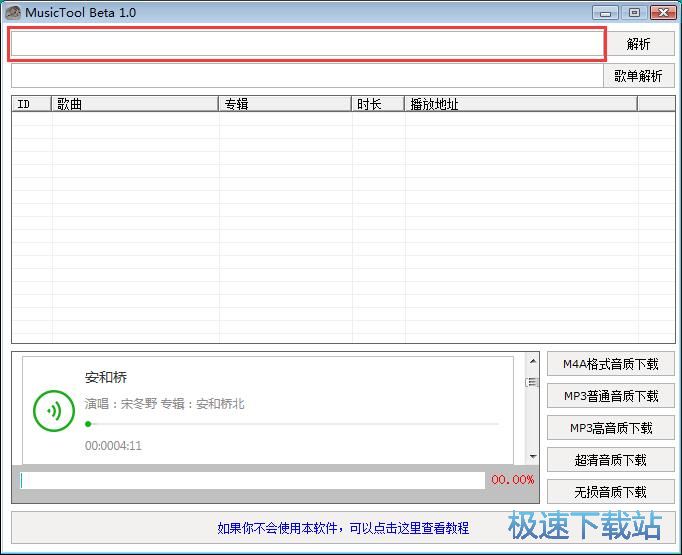Click 无损音质下载 button
Screen dimensions: 682x555
611,492
